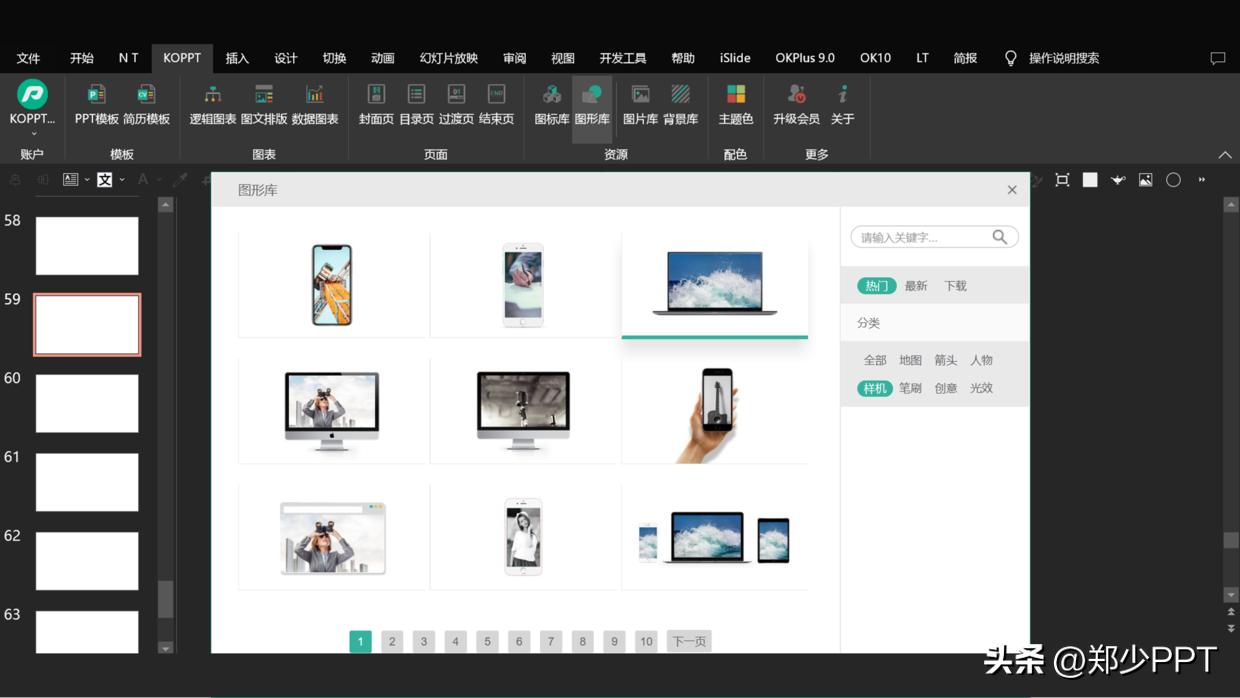
Task: Open the 封面页 cover page tool
Action: (376, 105)
